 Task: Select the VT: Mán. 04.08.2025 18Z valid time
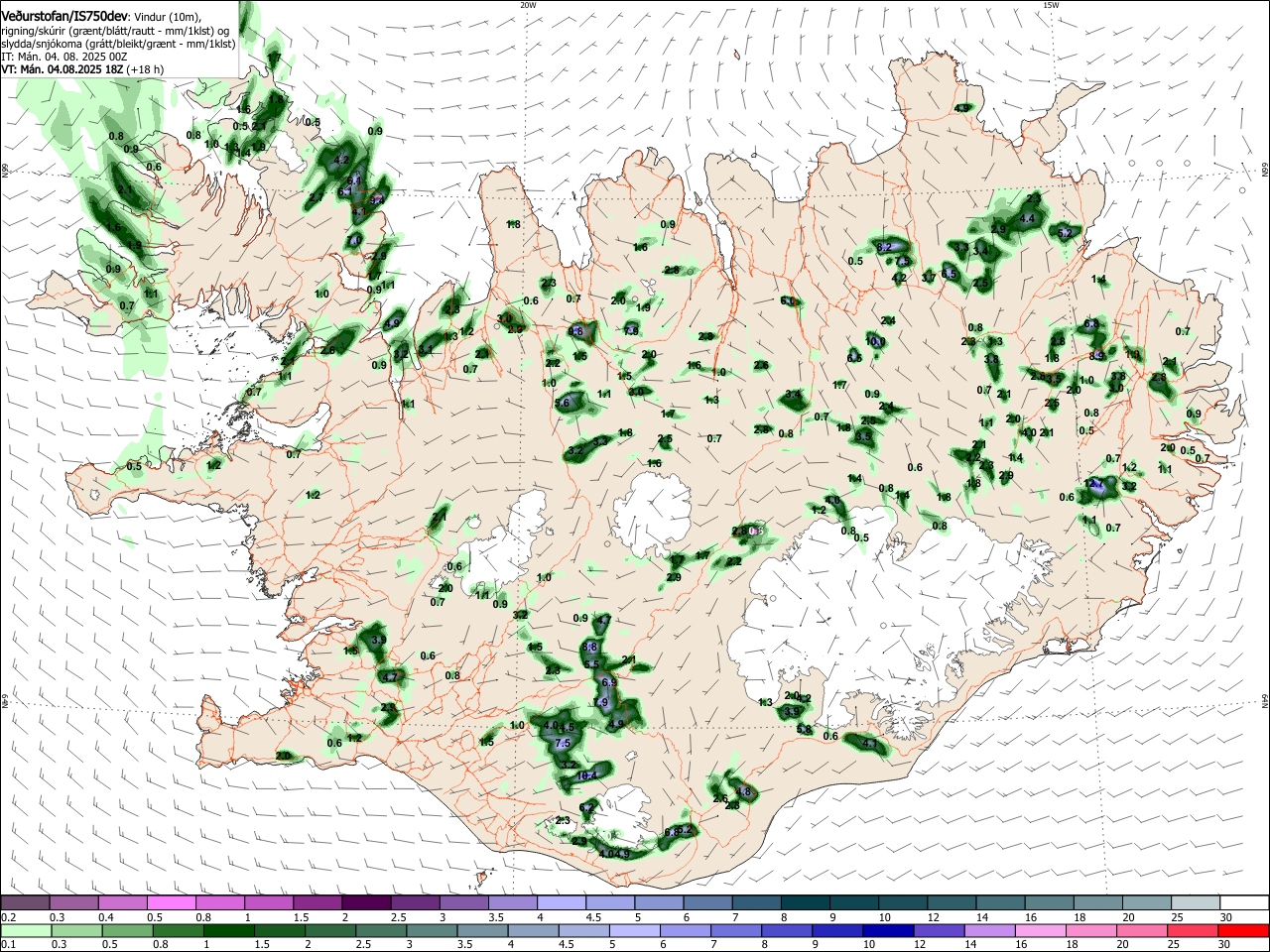pos(63,69)
